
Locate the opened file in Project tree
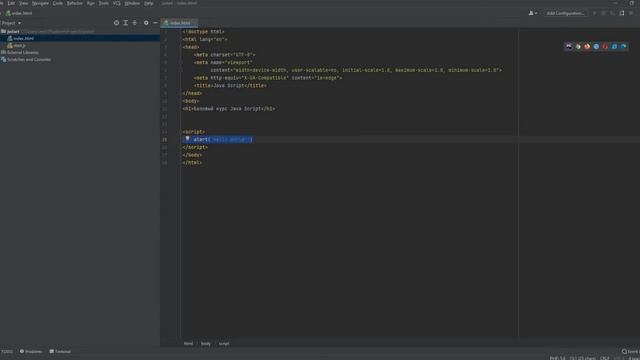coord(116,23)
